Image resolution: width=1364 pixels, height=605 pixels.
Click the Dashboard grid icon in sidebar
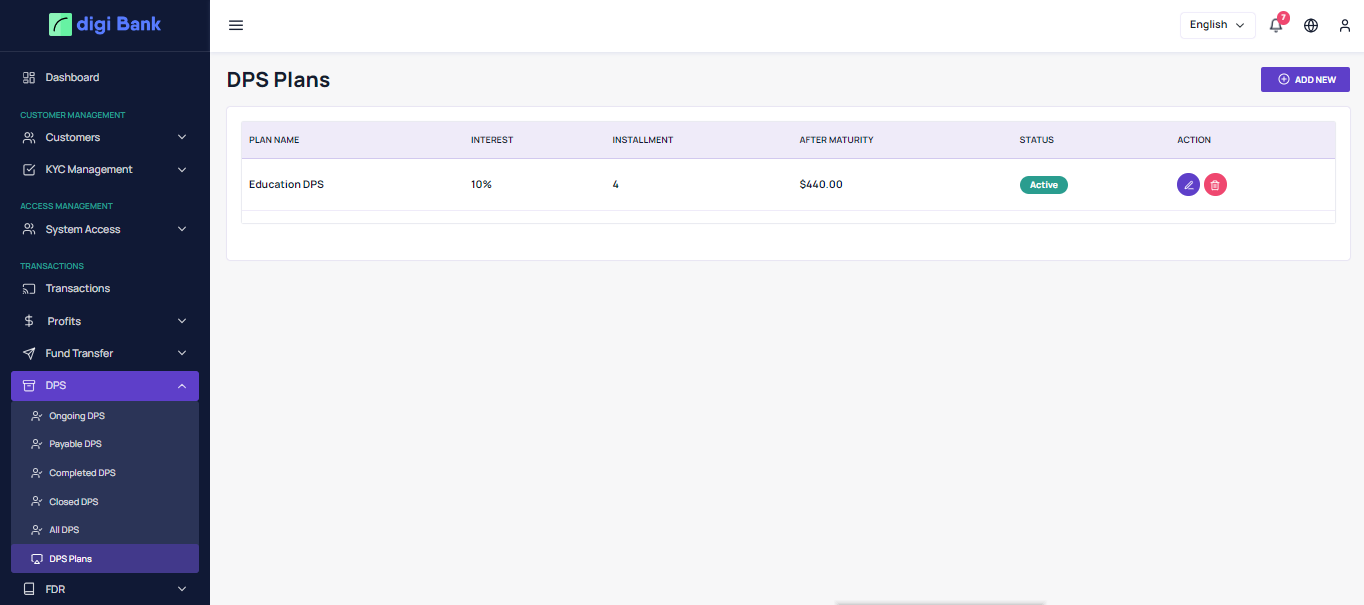point(29,77)
